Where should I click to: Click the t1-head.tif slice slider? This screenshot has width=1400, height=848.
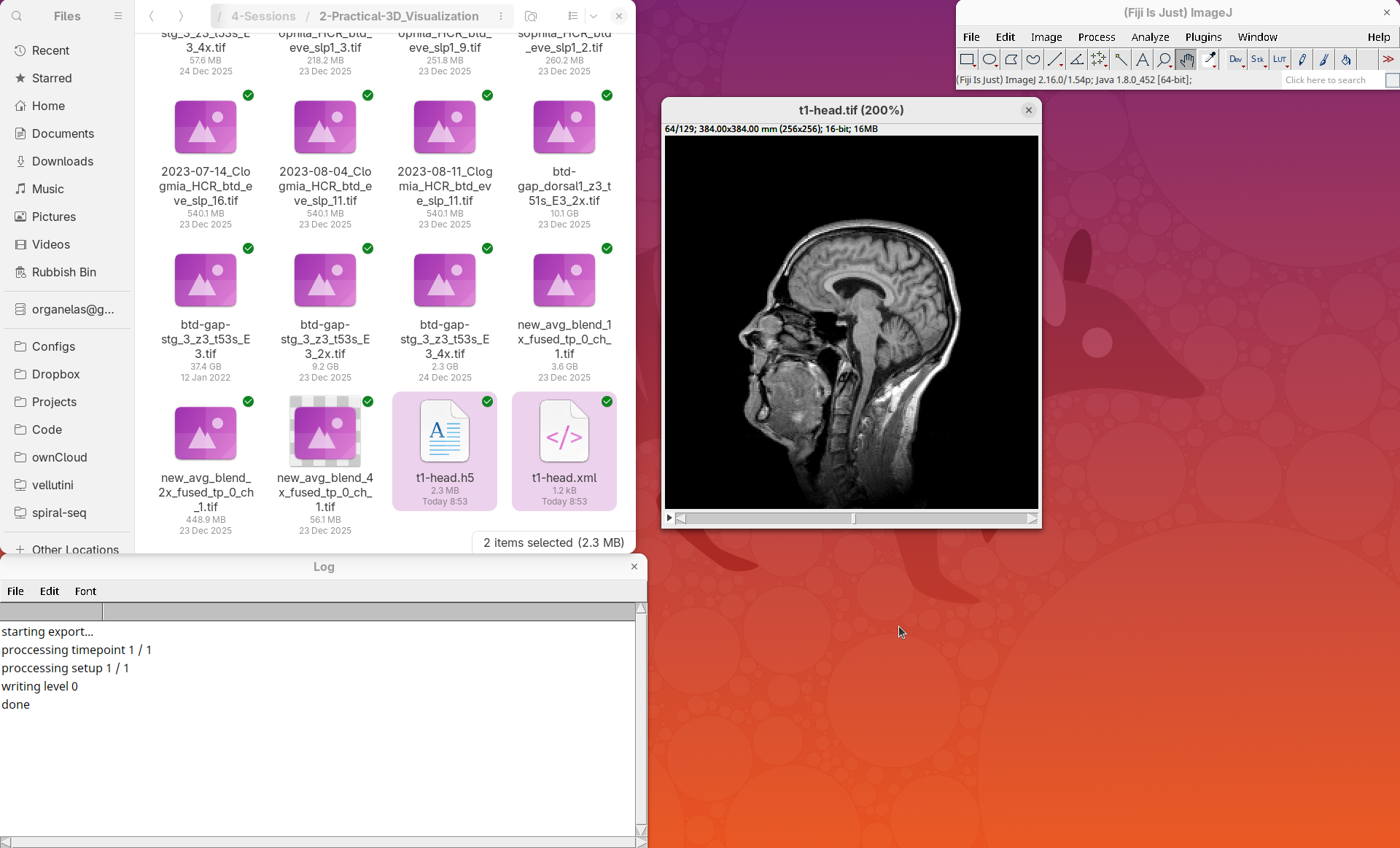tap(854, 519)
